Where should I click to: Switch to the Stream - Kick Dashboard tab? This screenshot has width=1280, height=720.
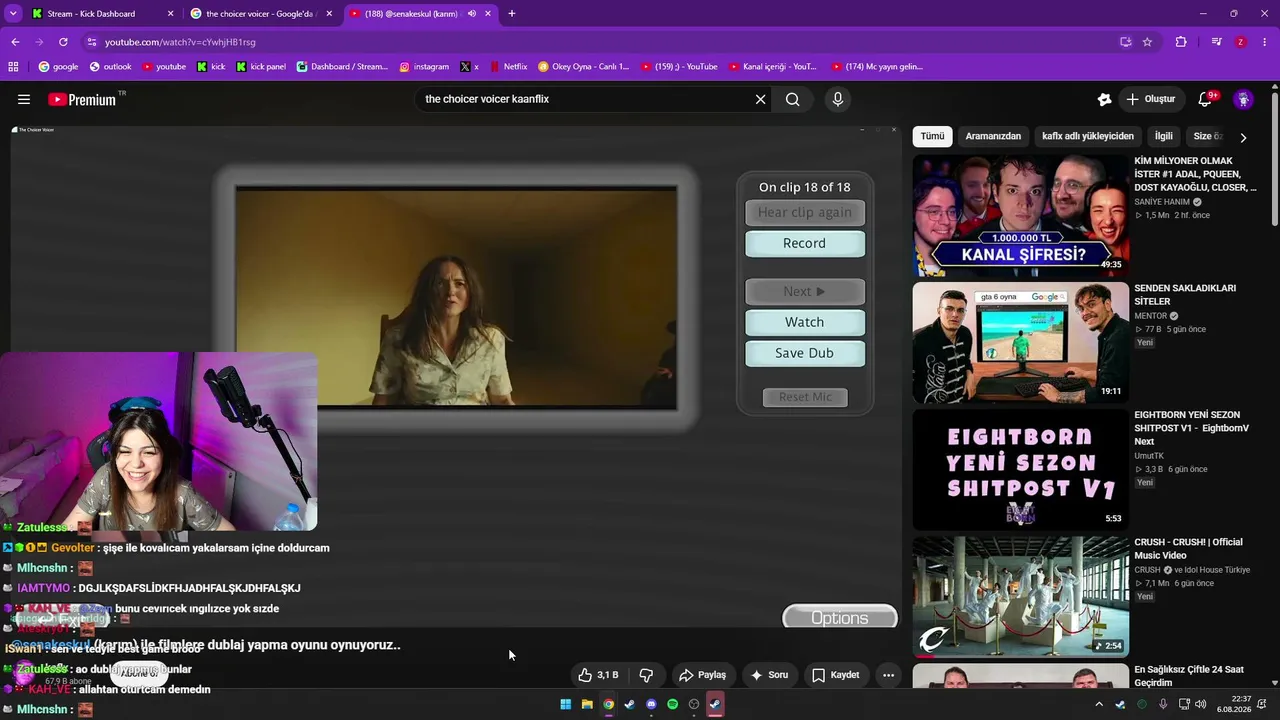click(x=100, y=14)
